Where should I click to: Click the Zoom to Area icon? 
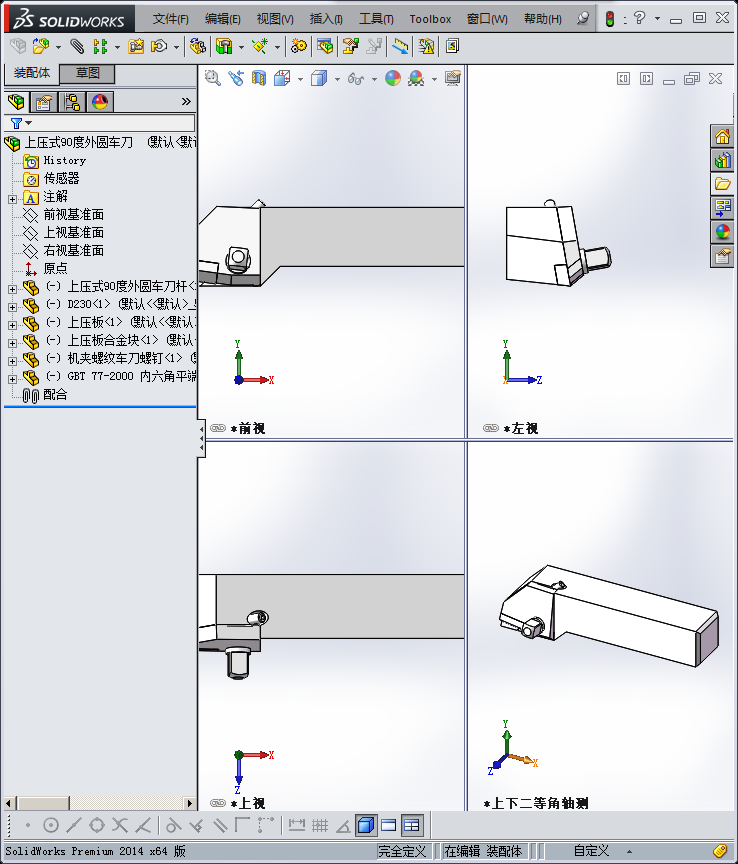(x=212, y=78)
